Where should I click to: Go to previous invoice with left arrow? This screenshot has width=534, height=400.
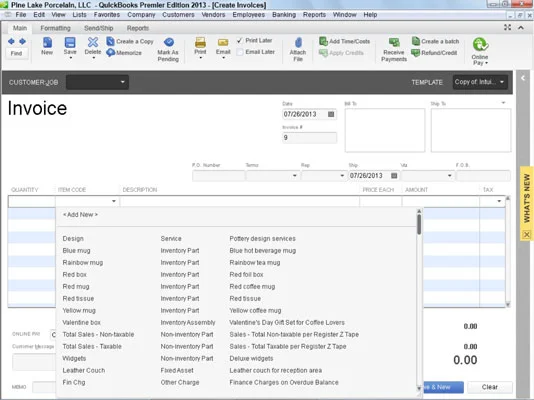click(11, 42)
